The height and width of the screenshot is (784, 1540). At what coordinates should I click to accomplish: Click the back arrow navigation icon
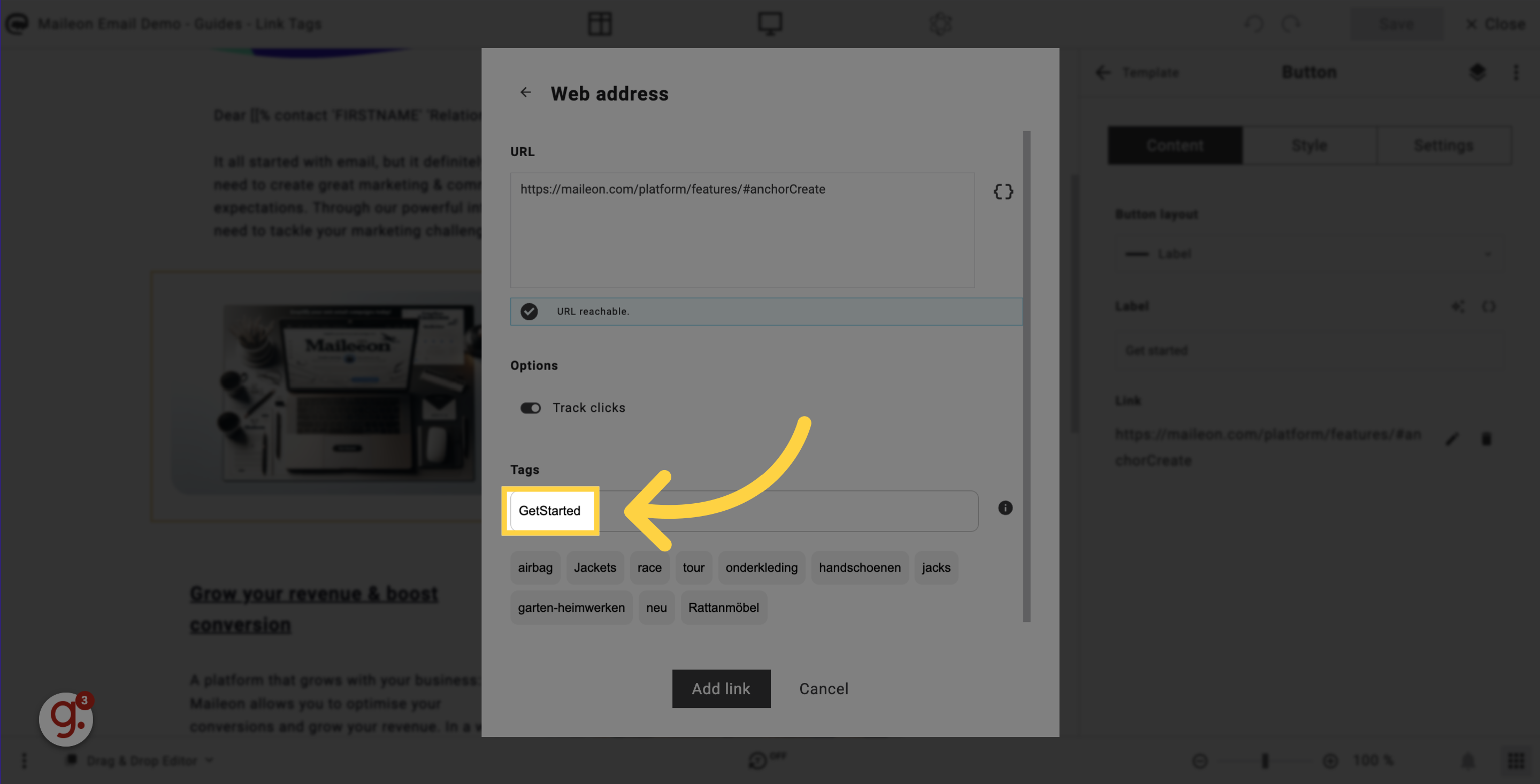pyautogui.click(x=525, y=92)
